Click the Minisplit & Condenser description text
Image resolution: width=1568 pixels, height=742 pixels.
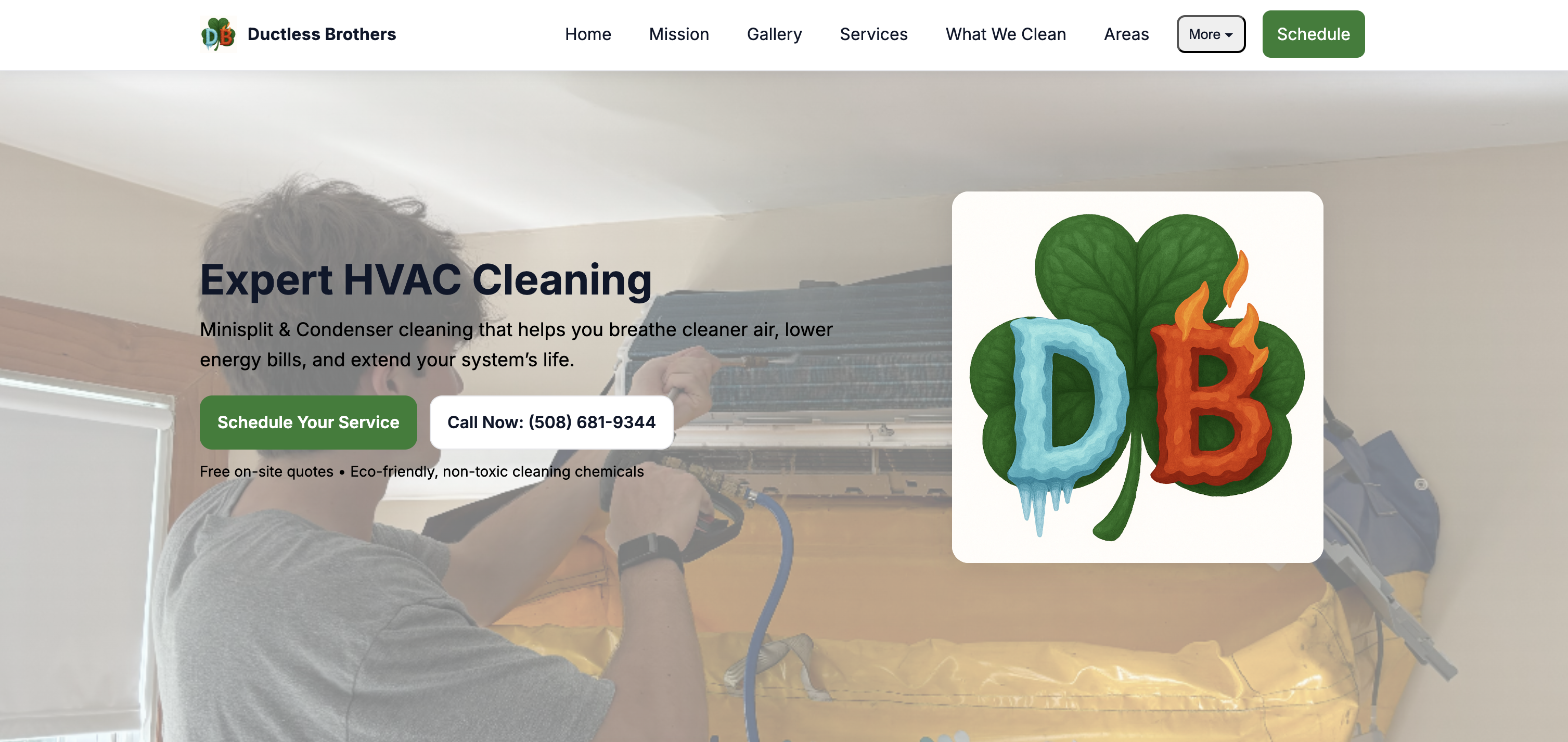(516, 344)
